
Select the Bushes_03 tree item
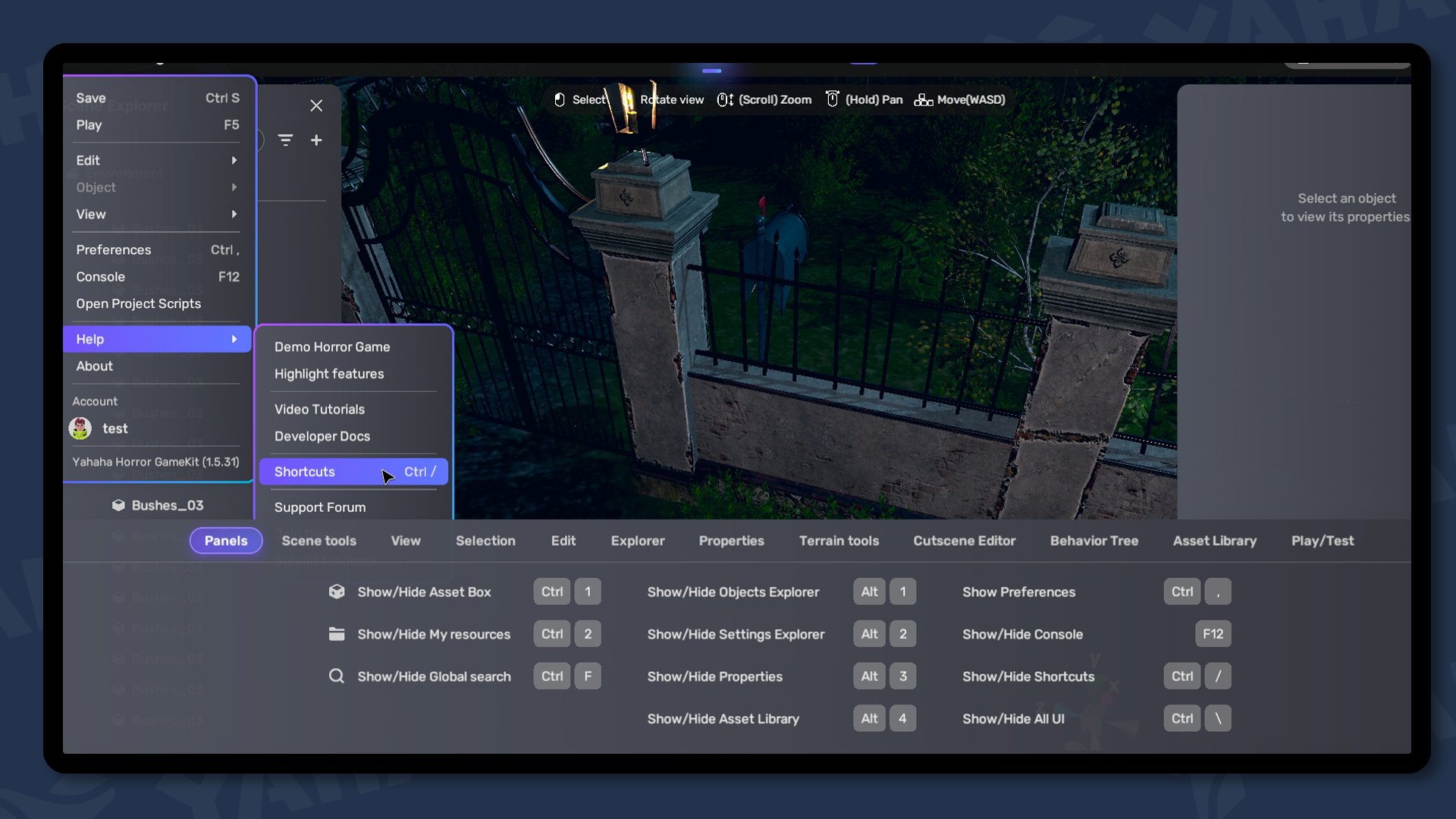pyautogui.click(x=168, y=505)
